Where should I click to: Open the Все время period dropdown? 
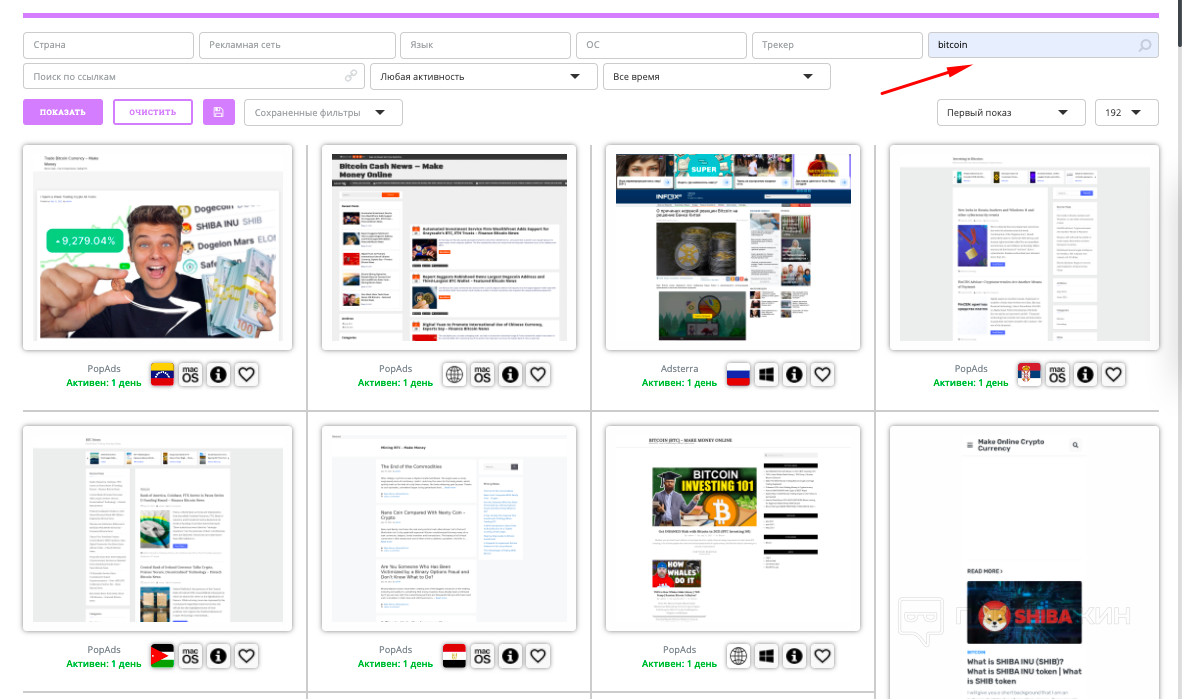click(716, 76)
